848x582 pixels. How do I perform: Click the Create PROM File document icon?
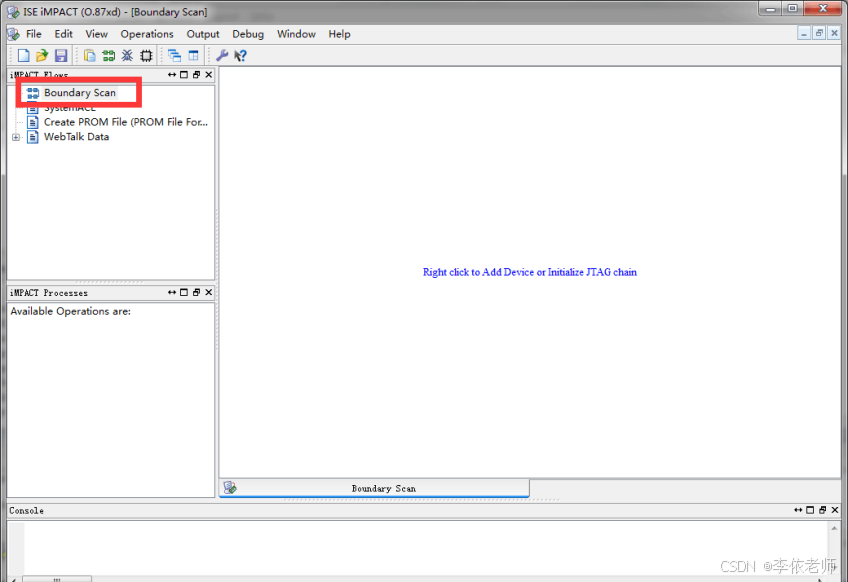pyautogui.click(x=32, y=122)
